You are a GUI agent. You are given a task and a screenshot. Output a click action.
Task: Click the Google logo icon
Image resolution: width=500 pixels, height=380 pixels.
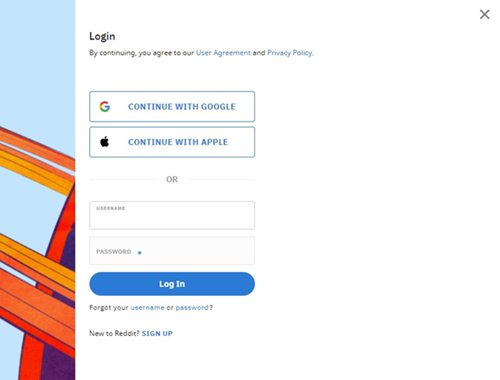[105, 106]
